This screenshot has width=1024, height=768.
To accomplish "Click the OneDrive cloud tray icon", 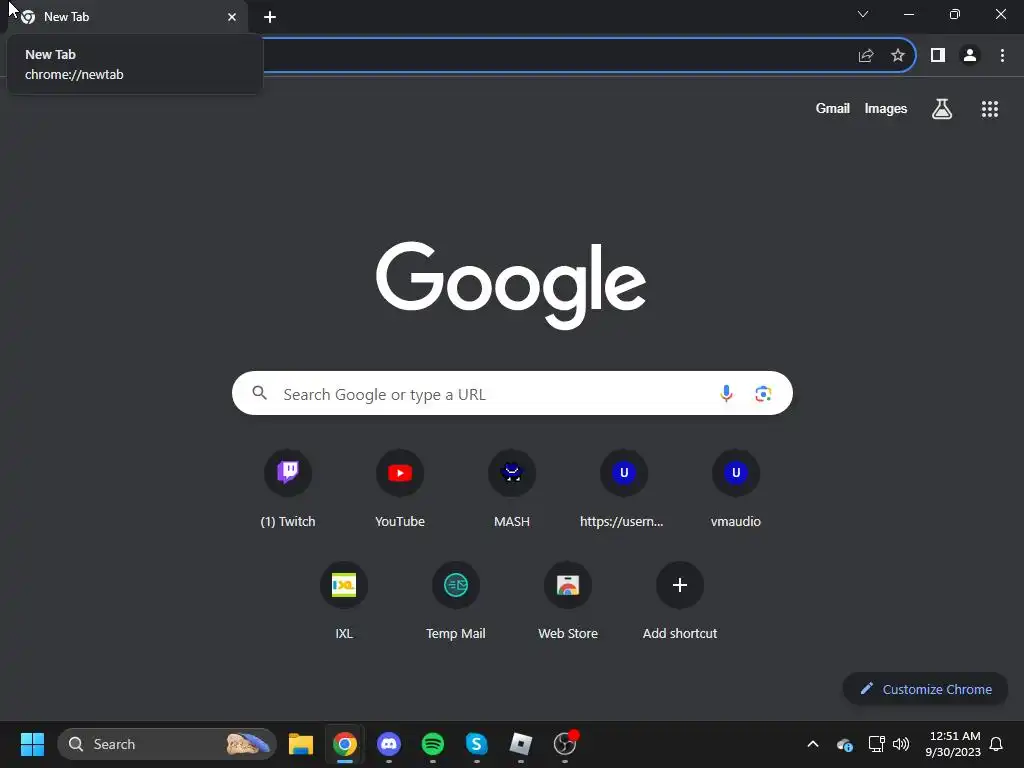I will click(x=844, y=744).
